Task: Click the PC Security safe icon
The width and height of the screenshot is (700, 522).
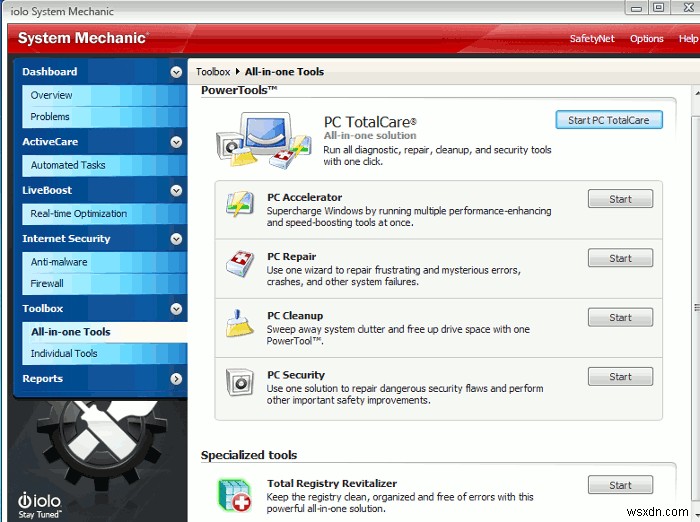Action: coord(240,382)
